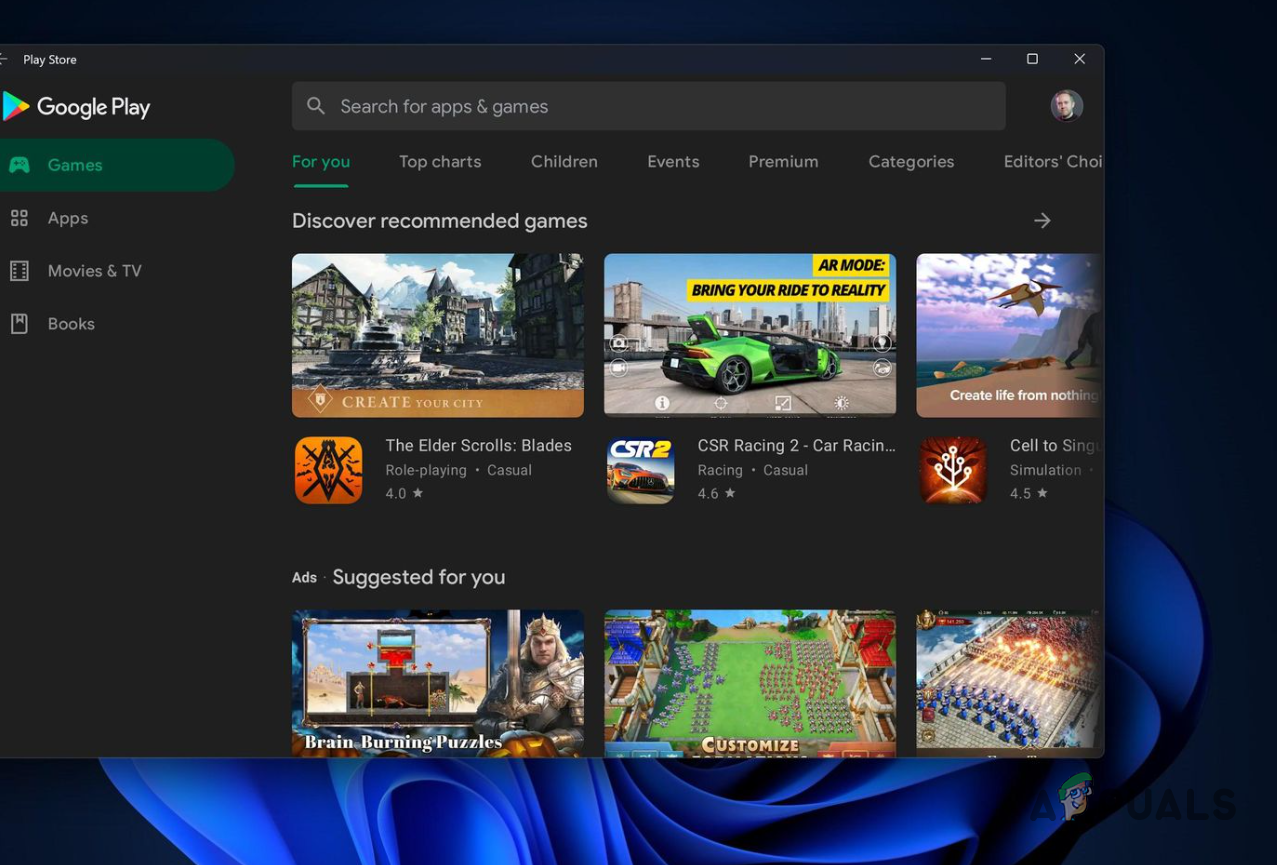Open the Events tab
Viewport: 1277px width, 865px height.
[x=672, y=161]
